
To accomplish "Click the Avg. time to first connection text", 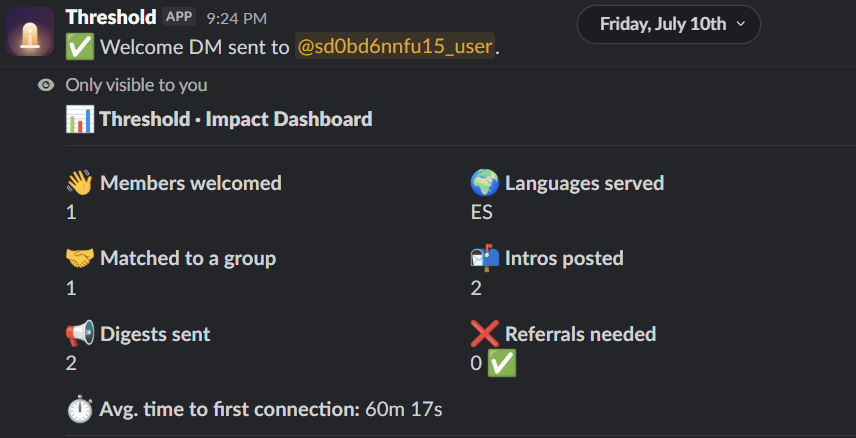I will (x=229, y=409).
